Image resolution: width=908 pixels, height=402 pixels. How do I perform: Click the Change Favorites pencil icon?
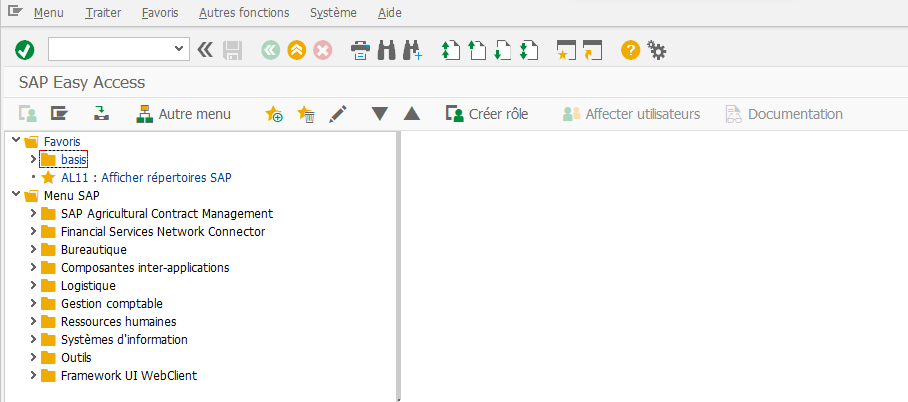pos(337,114)
